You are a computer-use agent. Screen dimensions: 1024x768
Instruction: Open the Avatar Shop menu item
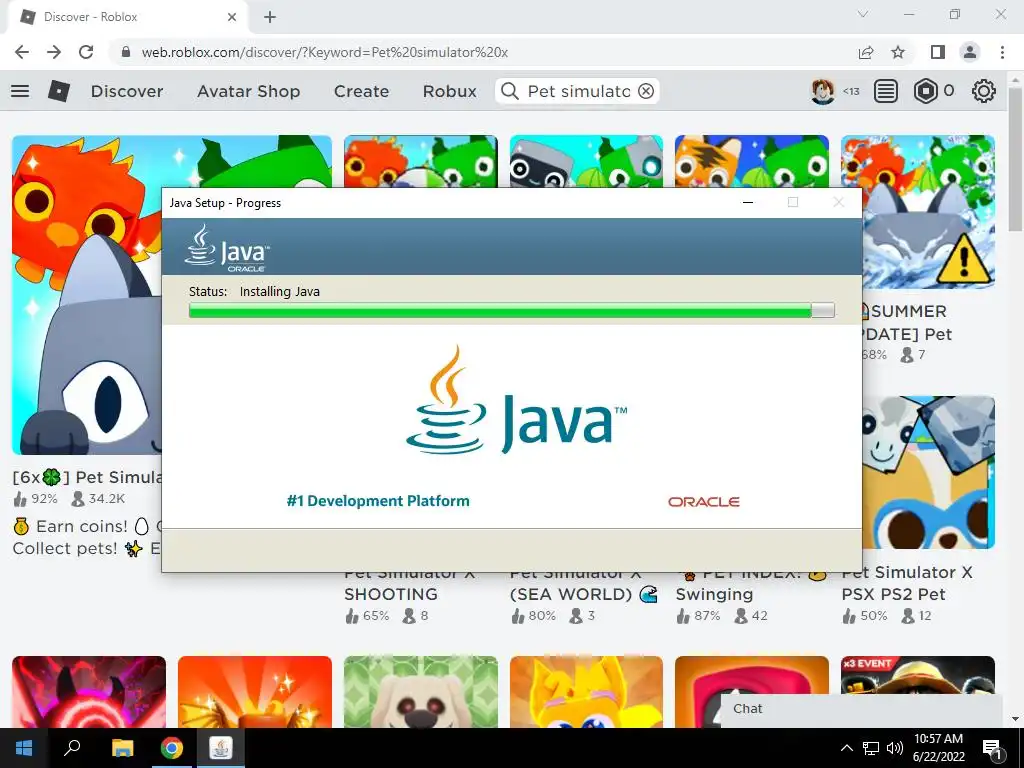(248, 91)
